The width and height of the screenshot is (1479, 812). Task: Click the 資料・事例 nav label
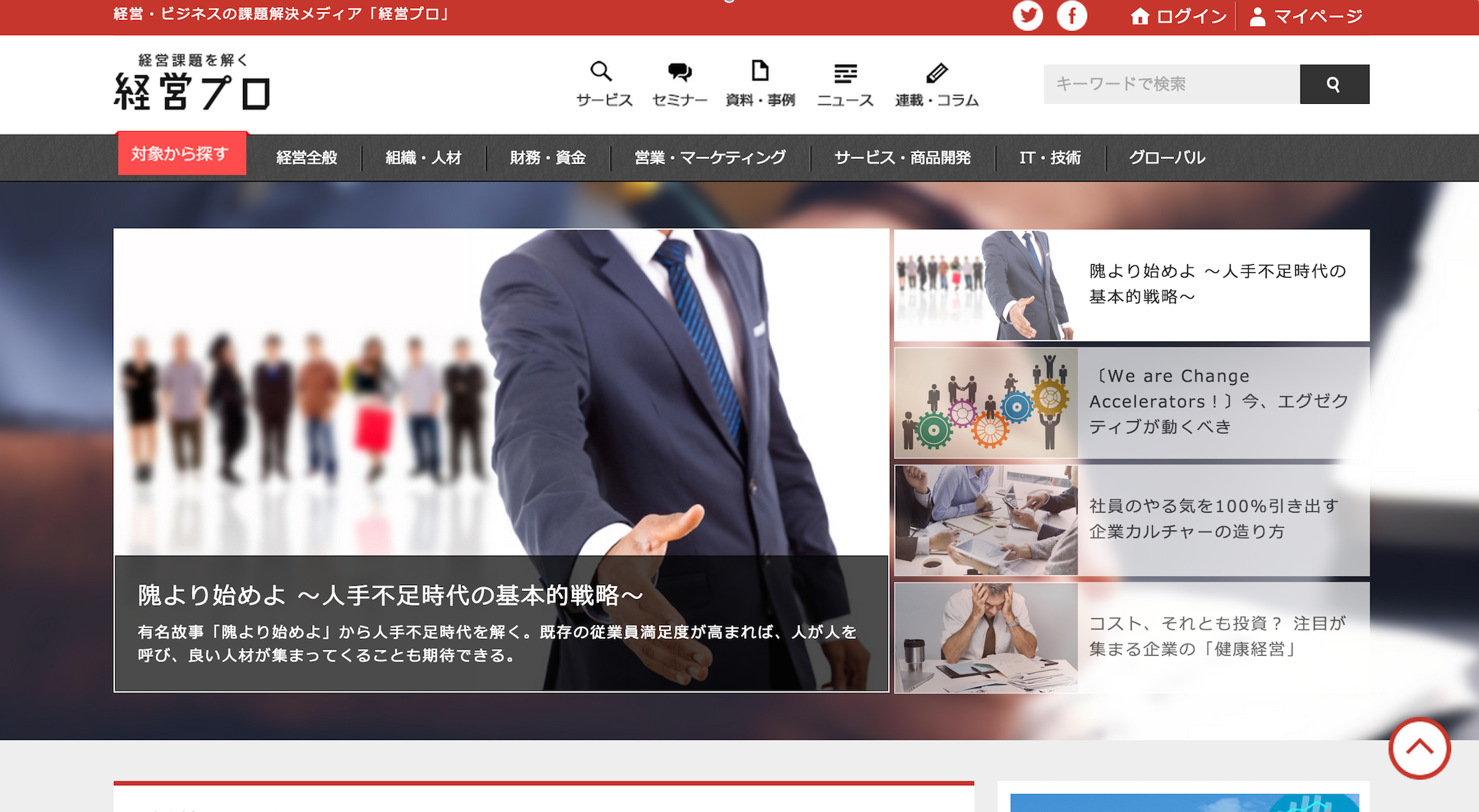760,100
